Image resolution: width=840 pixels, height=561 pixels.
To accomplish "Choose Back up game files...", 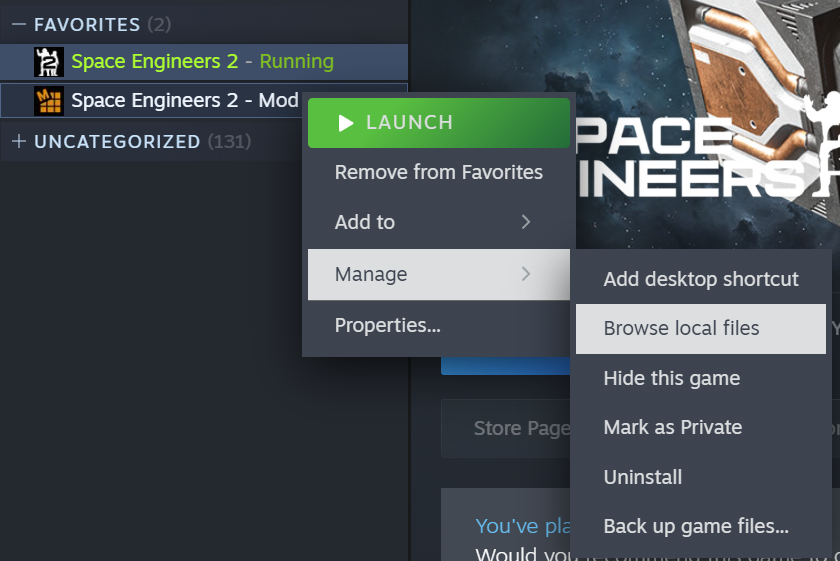I will (x=701, y=526).
